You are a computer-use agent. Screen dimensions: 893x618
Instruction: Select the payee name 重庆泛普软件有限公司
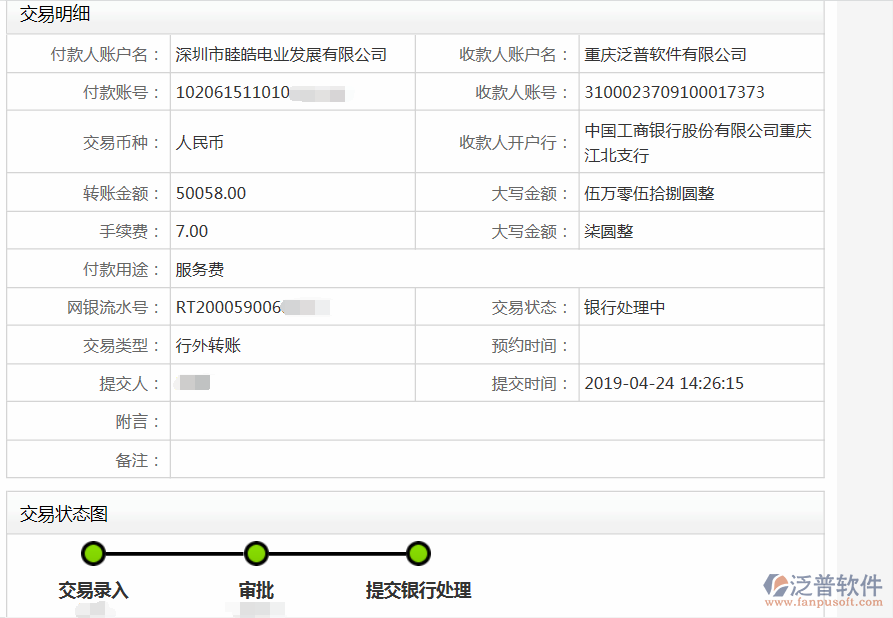pyautogui.click(x=662, y=54)
